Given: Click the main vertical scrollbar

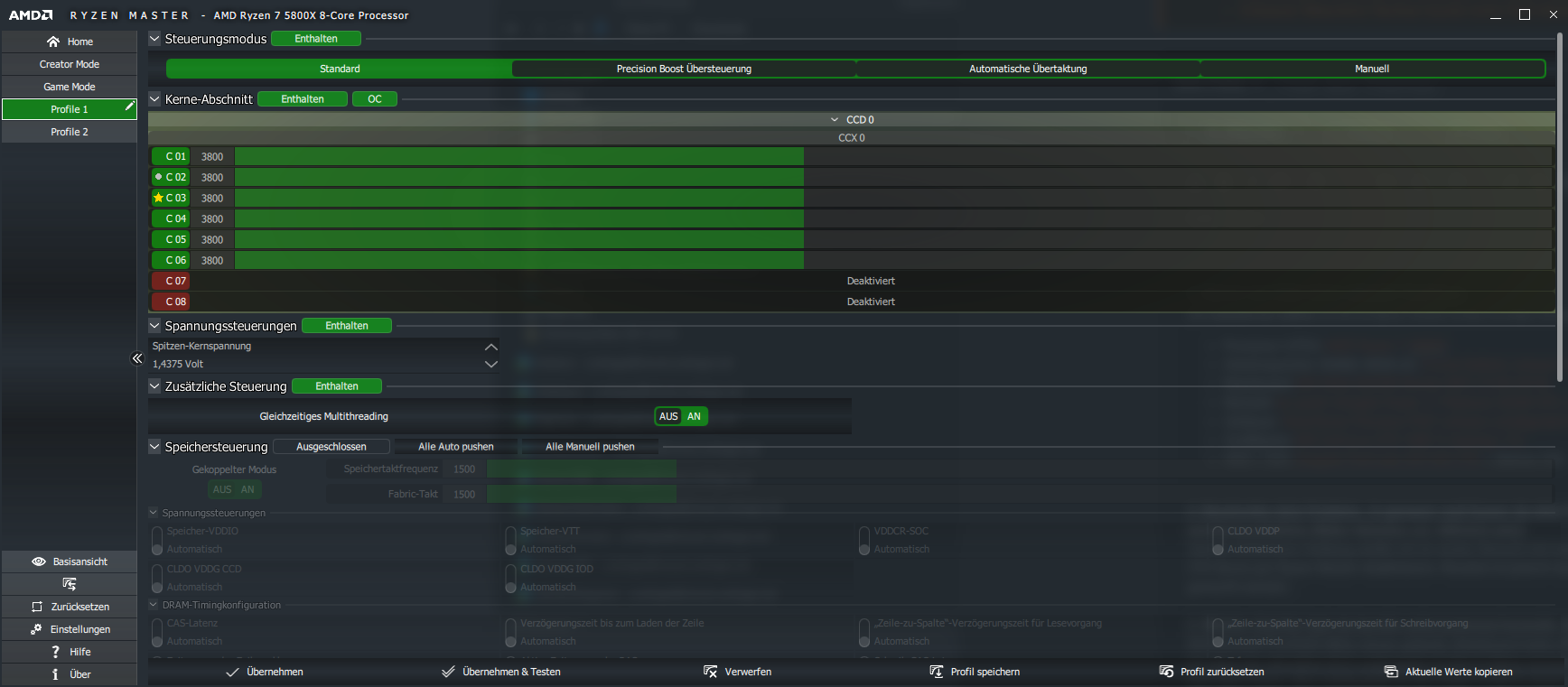Looking at the screenshot, I should click(1560, 208).
